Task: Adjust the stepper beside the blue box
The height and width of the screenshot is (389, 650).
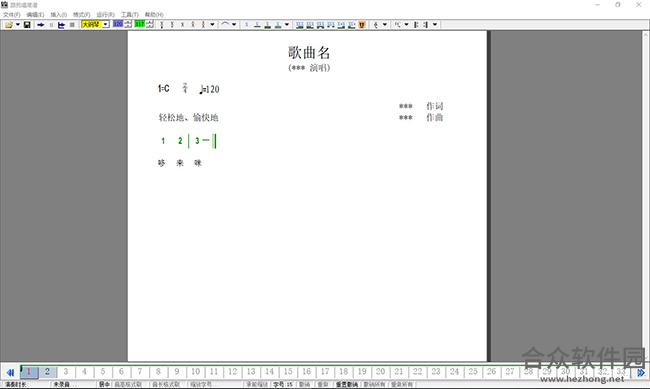Action: [128, 24]
